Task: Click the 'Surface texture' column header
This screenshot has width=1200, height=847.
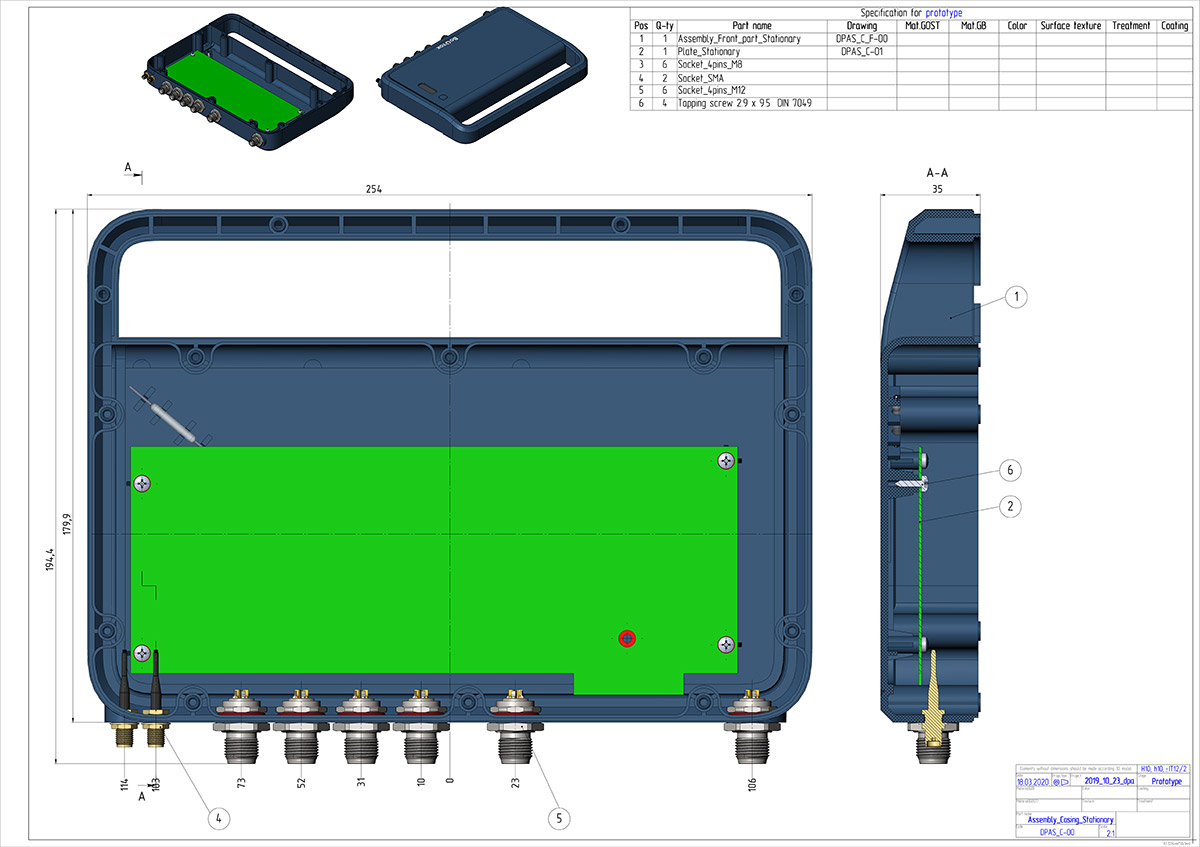Action: coord(1070,25)
